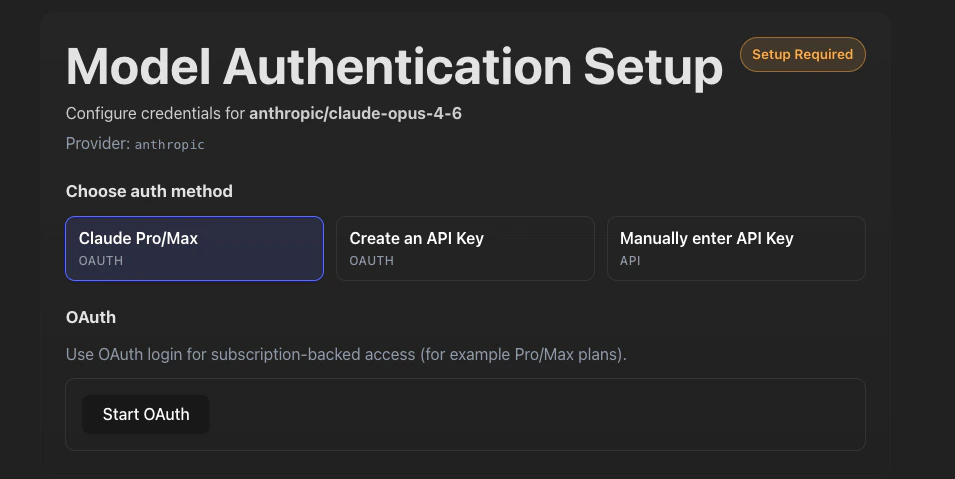955x479 pixels.
Task: Click the Provider: label
Action: click(98, 144)
